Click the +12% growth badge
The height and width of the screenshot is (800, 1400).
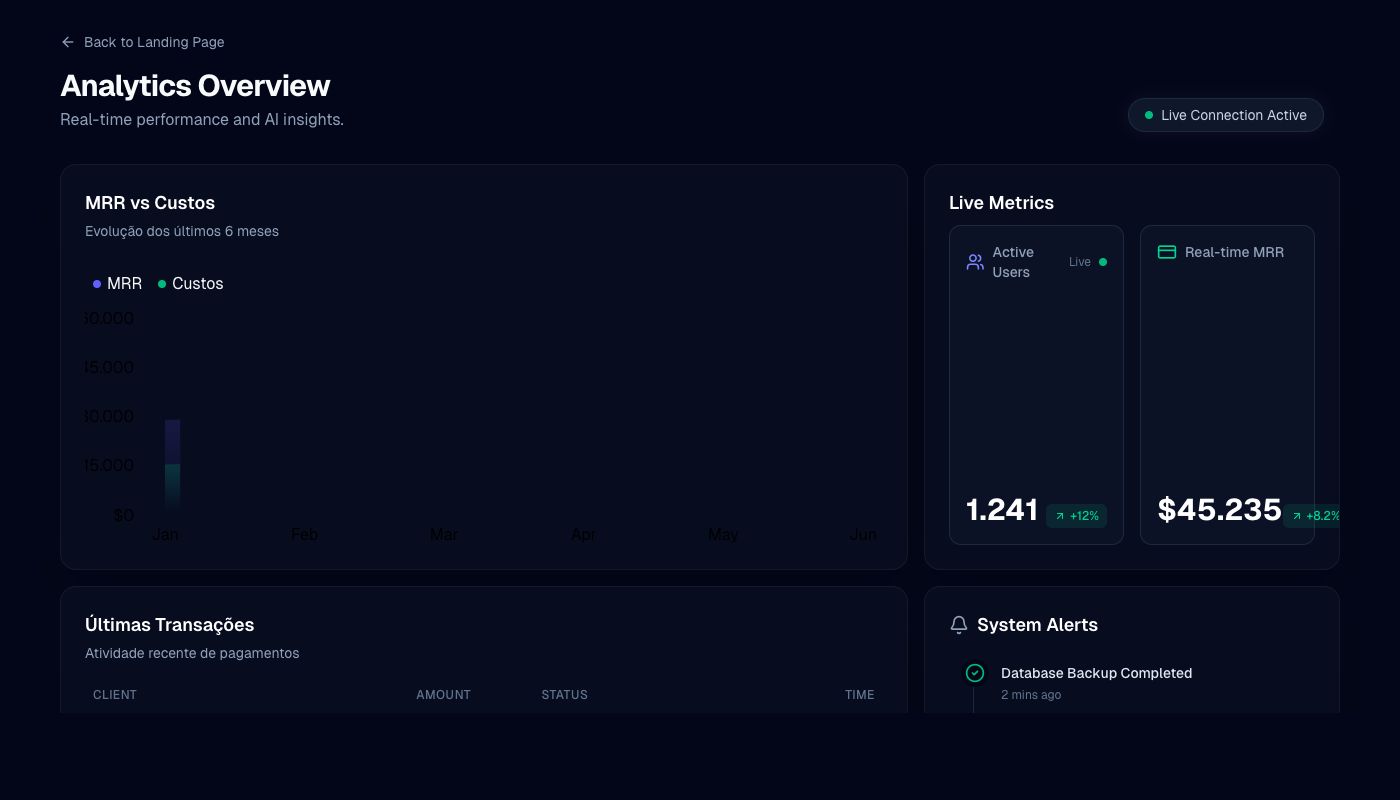(1076, 516)
